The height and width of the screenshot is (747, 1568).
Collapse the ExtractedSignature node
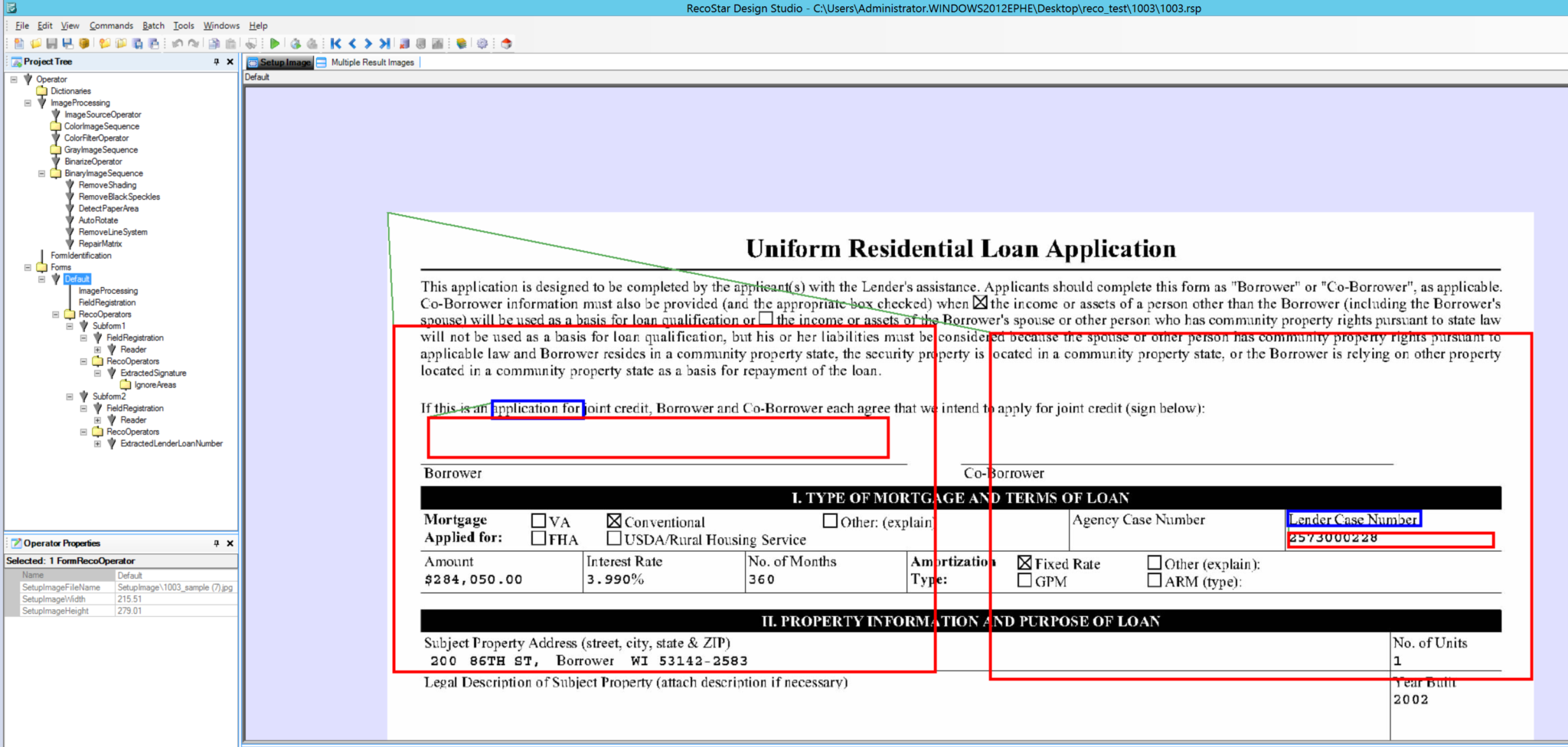pos(97,373)
